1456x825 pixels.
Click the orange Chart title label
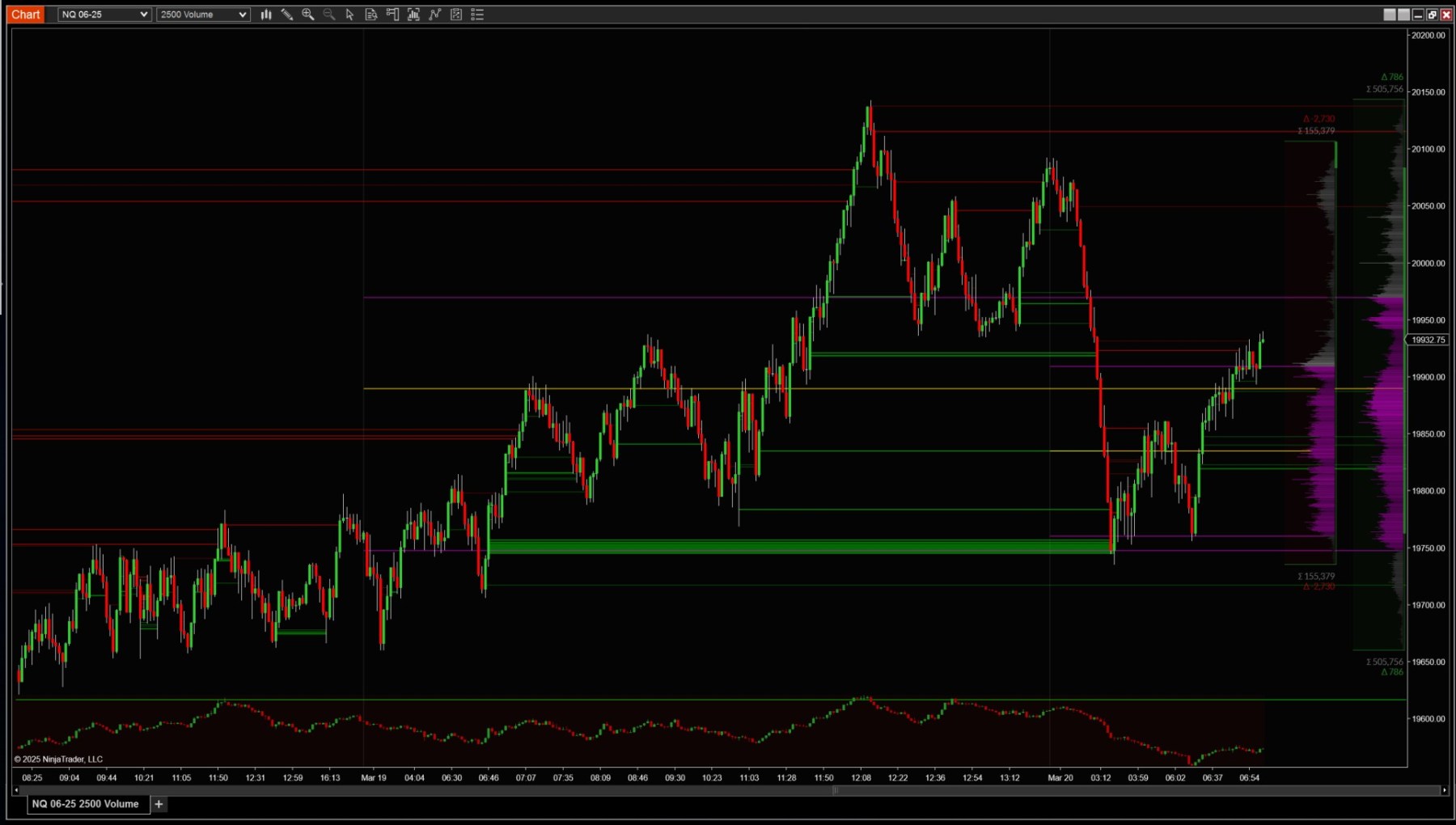(25, 15)
